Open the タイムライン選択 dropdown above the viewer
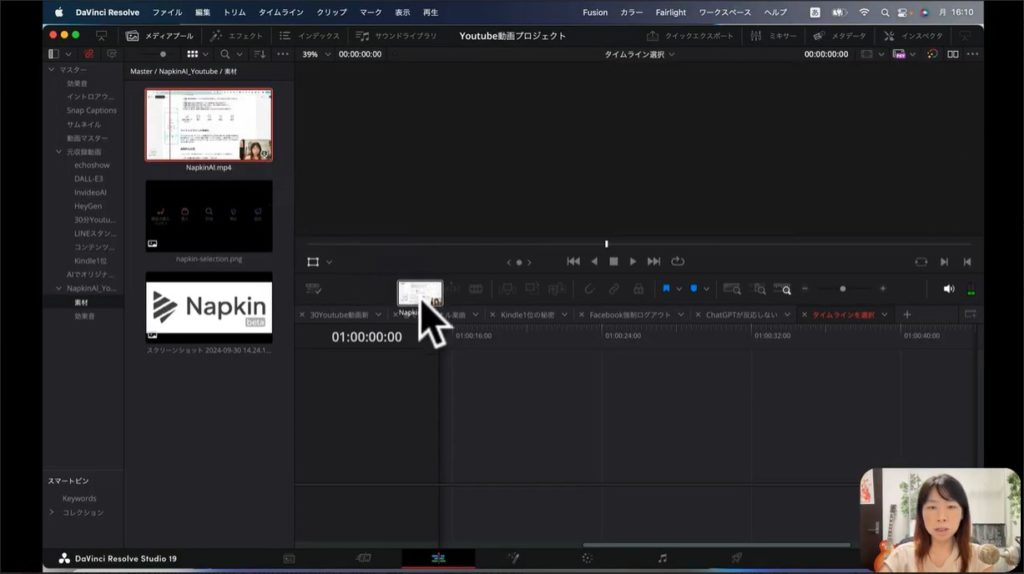 639,54
